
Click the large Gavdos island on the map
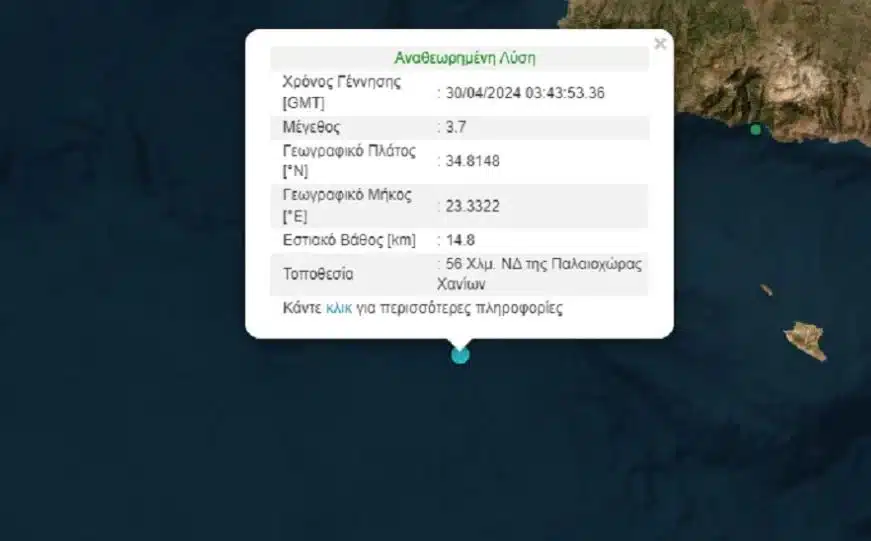806,341
